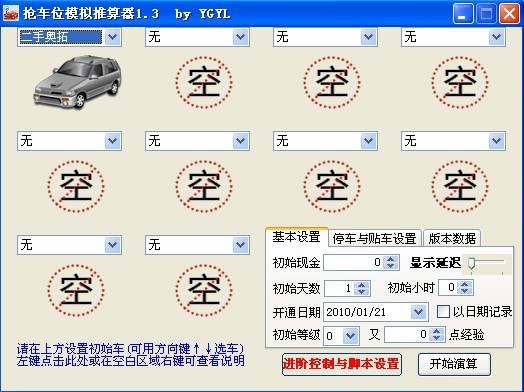Open the 二手奥拓 car selection dropdown
The image size is (524, 392).
tap(112, 37)
